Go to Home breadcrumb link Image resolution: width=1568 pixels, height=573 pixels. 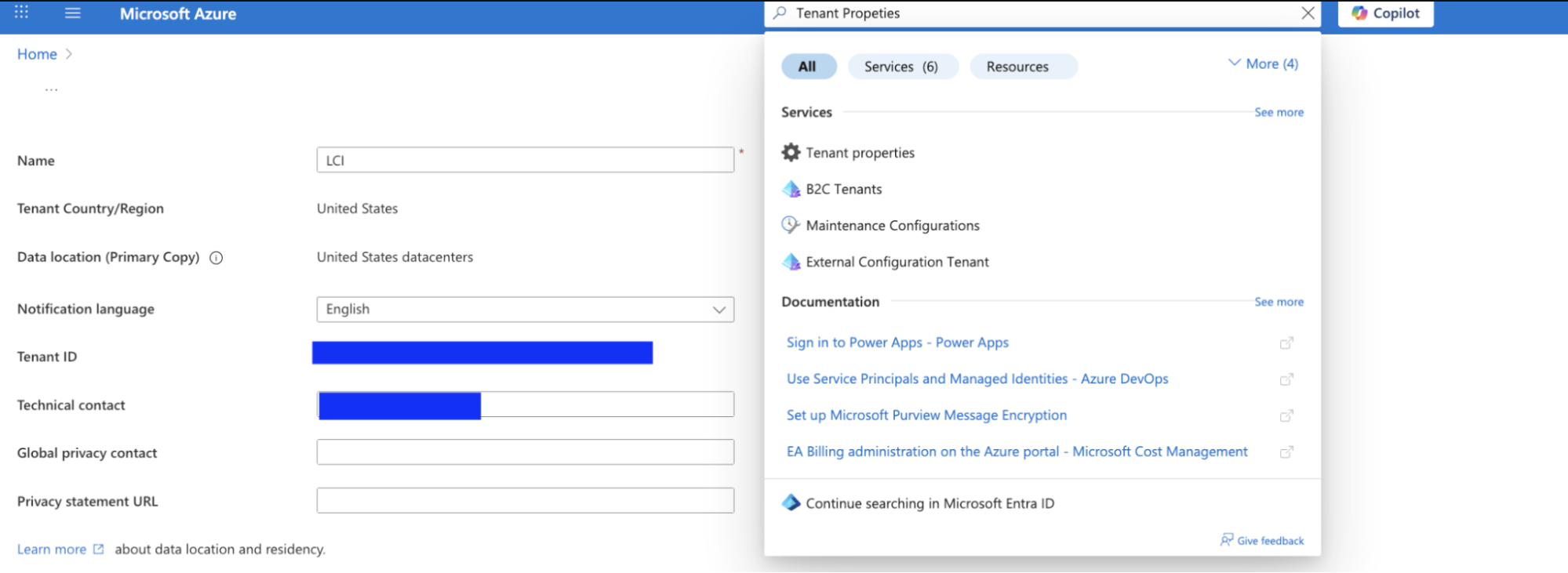point(37,54)
